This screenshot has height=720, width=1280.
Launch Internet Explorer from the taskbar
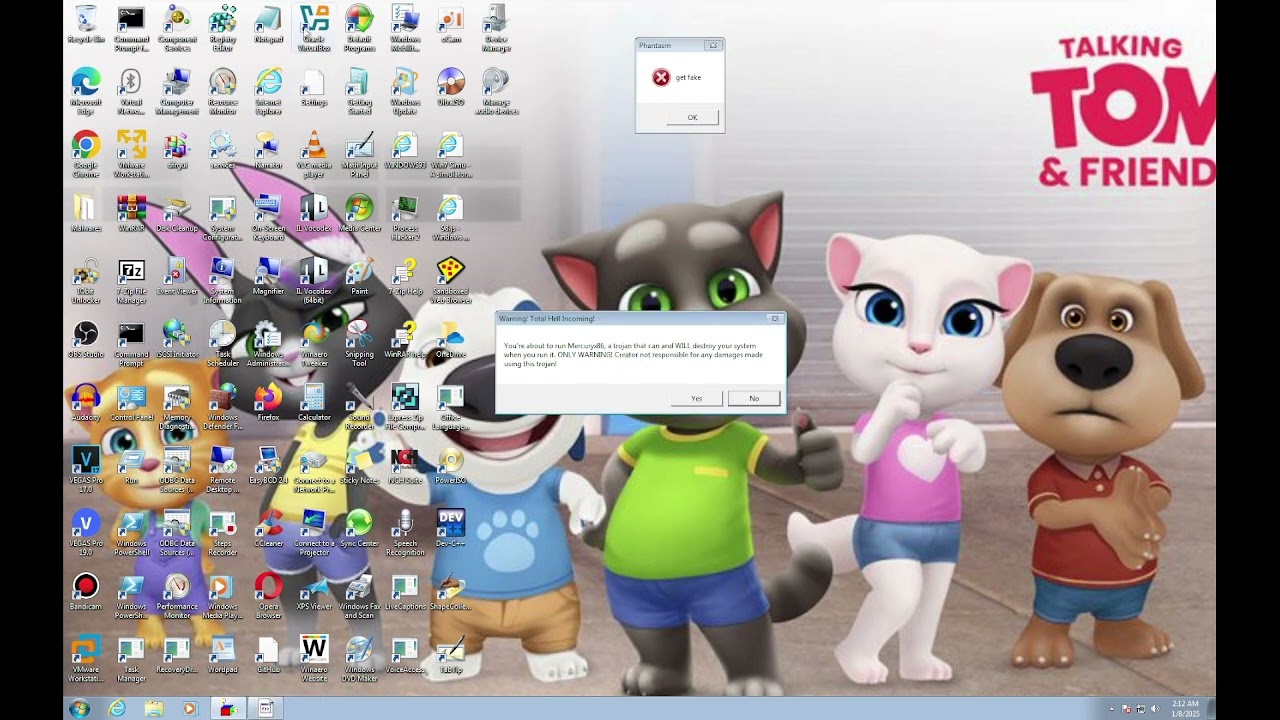pos(117,709)
